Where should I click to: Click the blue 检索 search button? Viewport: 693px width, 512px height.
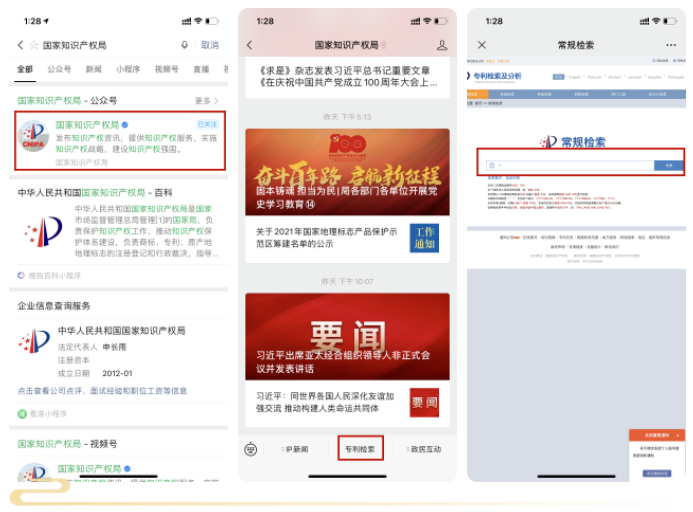click(669, 165)
